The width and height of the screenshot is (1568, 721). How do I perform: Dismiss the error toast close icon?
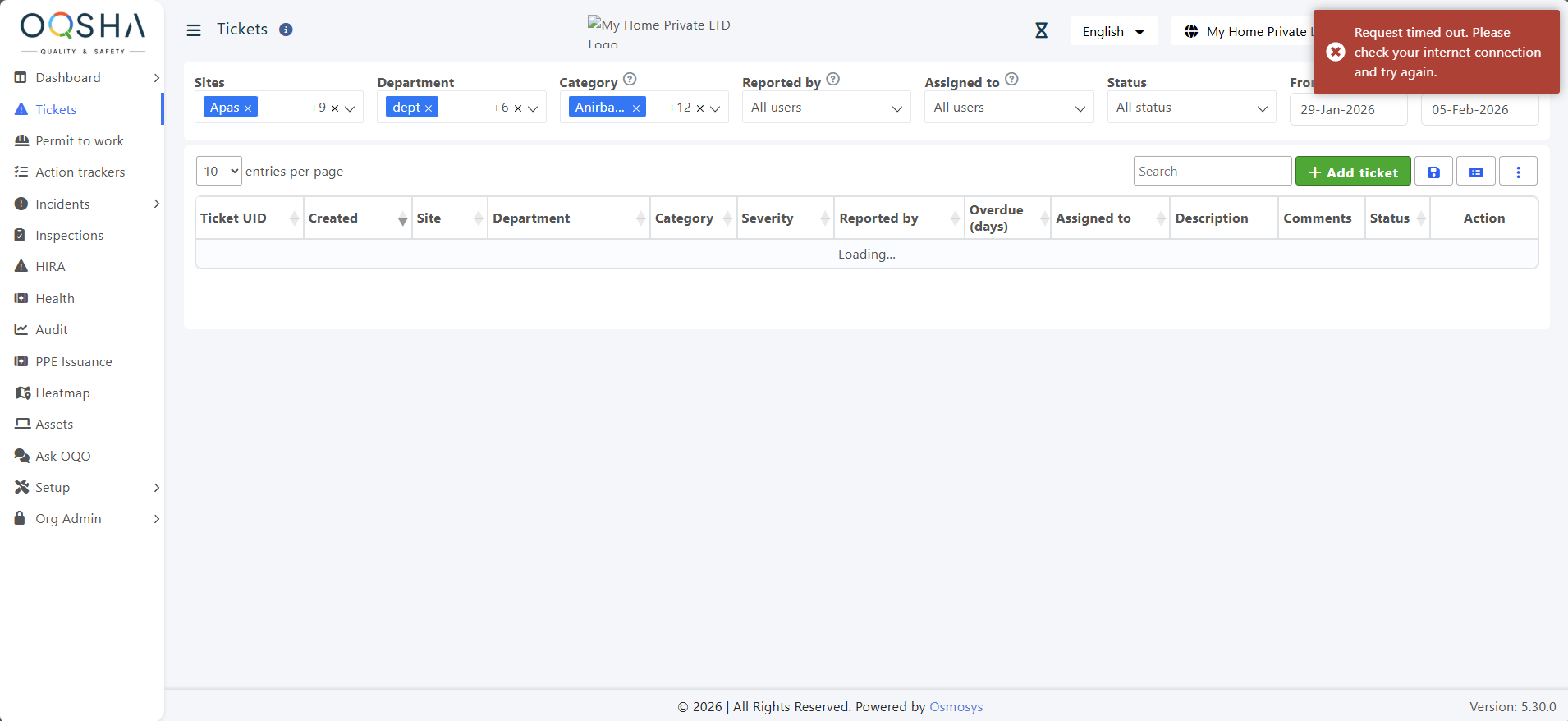(1336, 52)
